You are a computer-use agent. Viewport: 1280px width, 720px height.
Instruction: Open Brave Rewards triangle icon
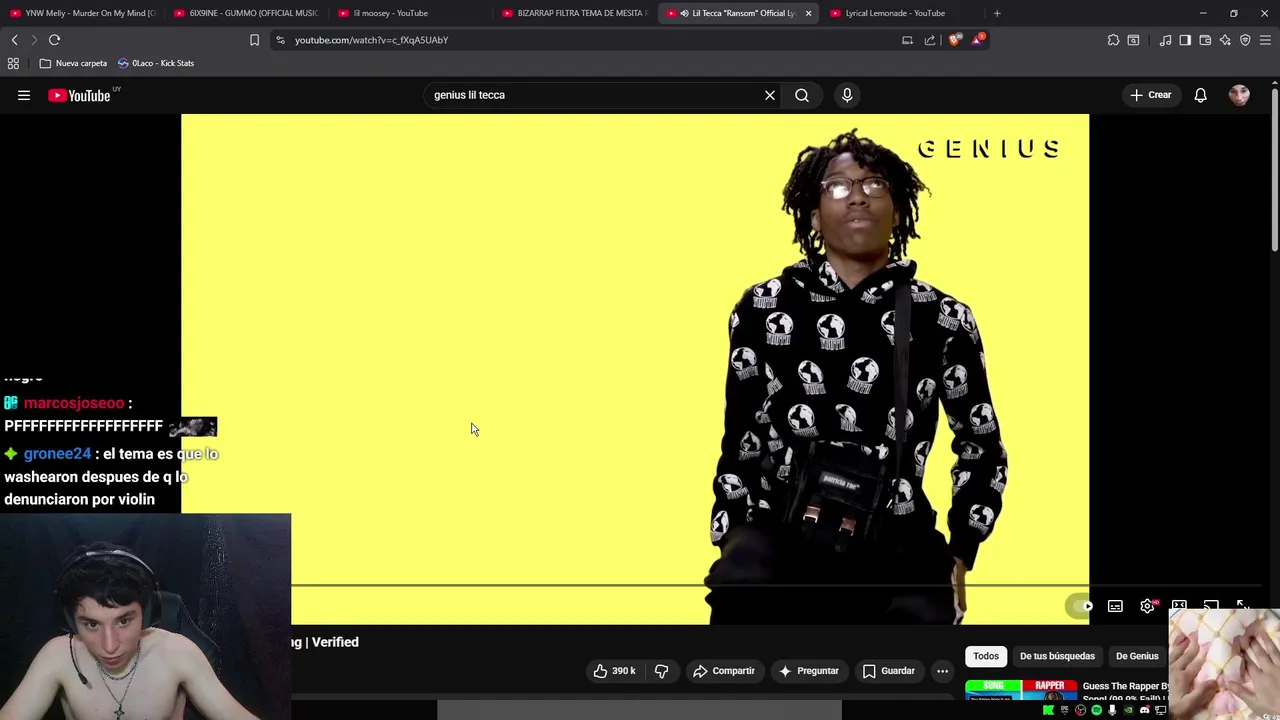978,40
